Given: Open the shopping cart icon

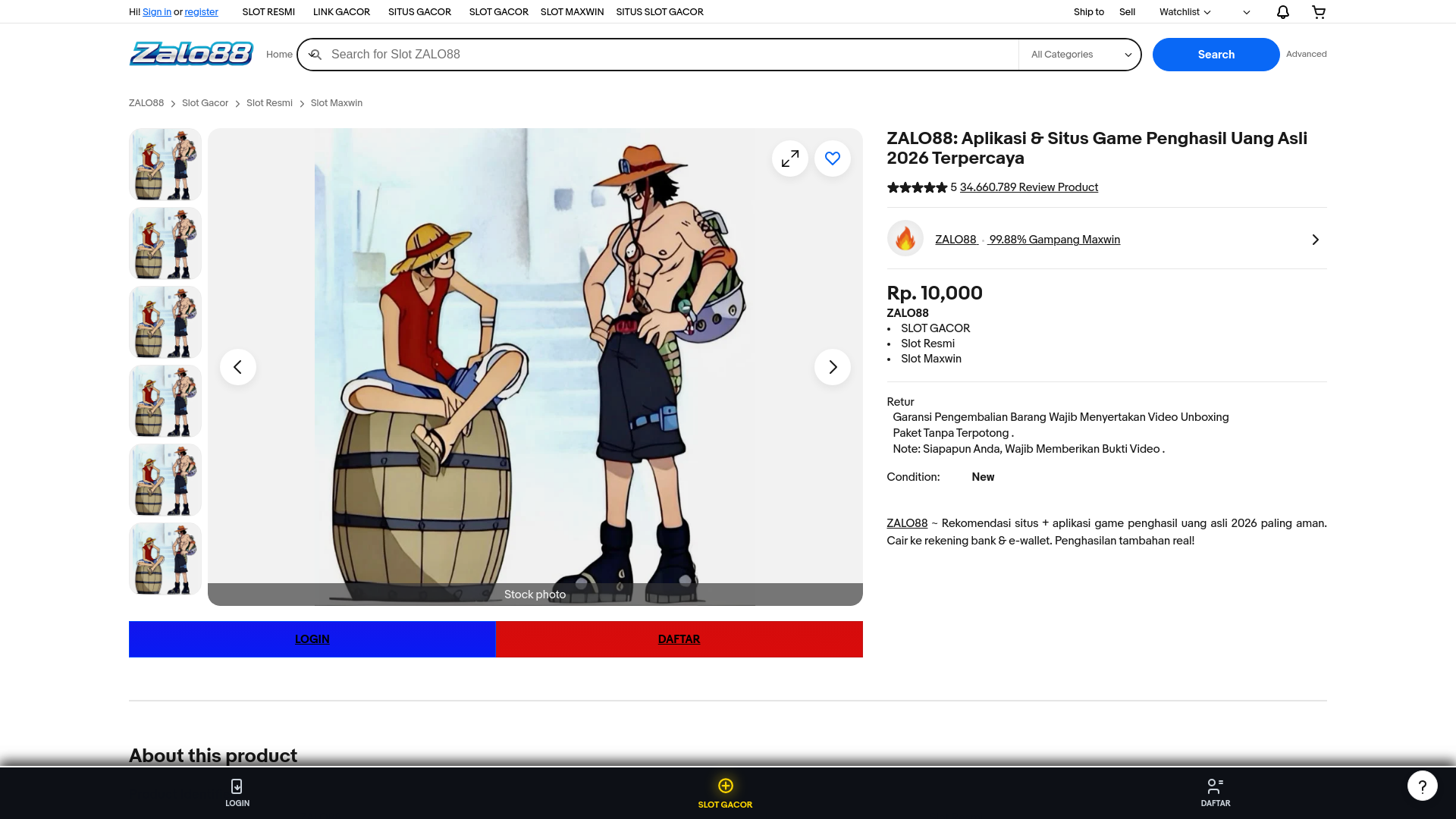Looking at the screenshot, I should click(x=1319, y=12).
